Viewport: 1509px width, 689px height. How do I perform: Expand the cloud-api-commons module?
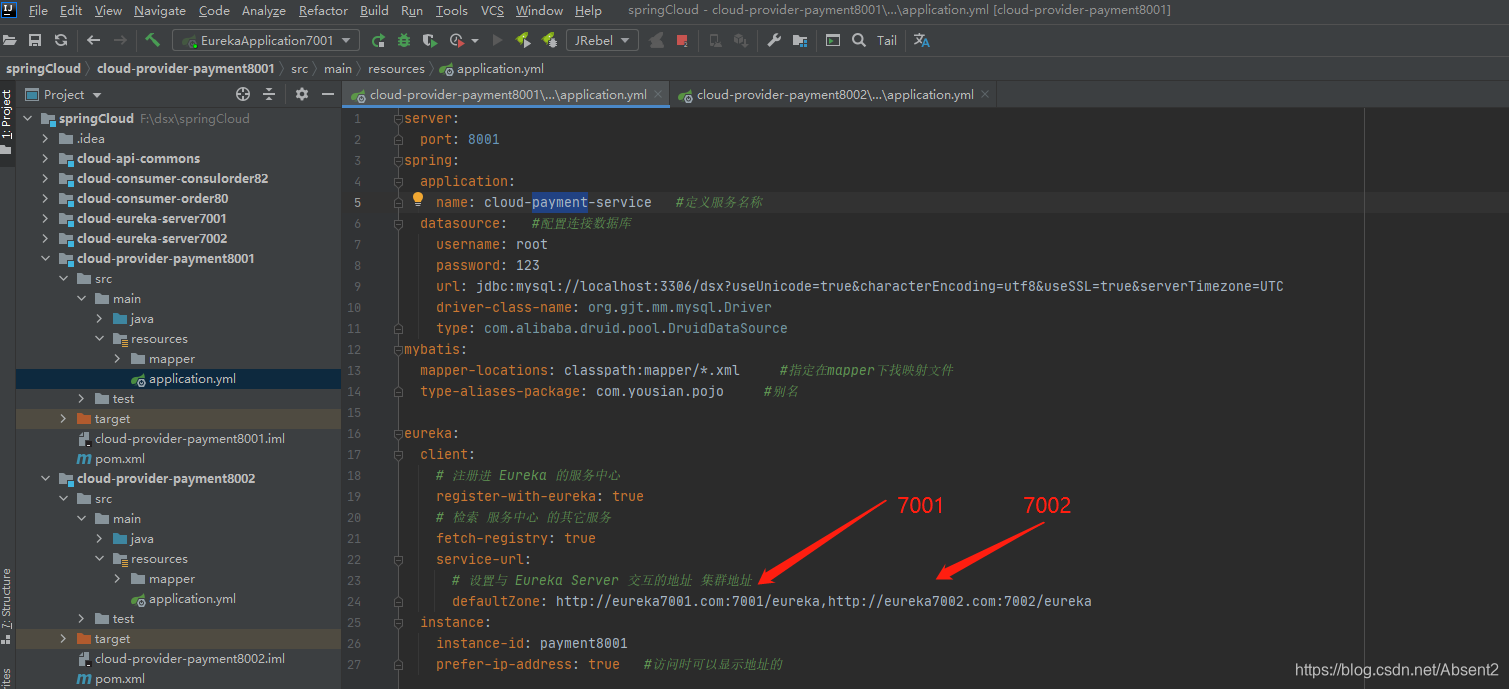click(45, 159)
